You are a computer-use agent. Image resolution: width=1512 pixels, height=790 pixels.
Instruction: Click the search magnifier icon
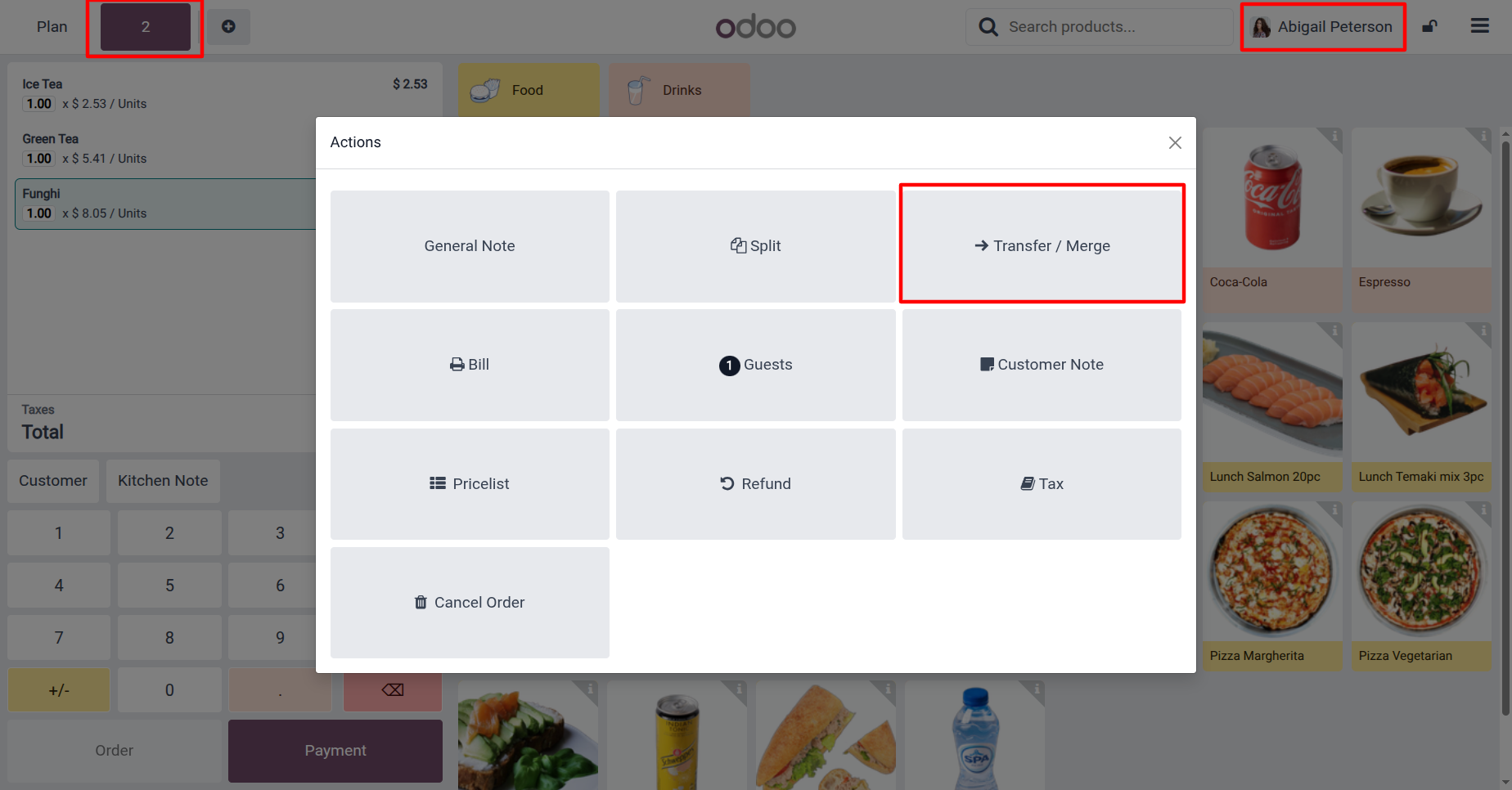(x=988, y=27)
